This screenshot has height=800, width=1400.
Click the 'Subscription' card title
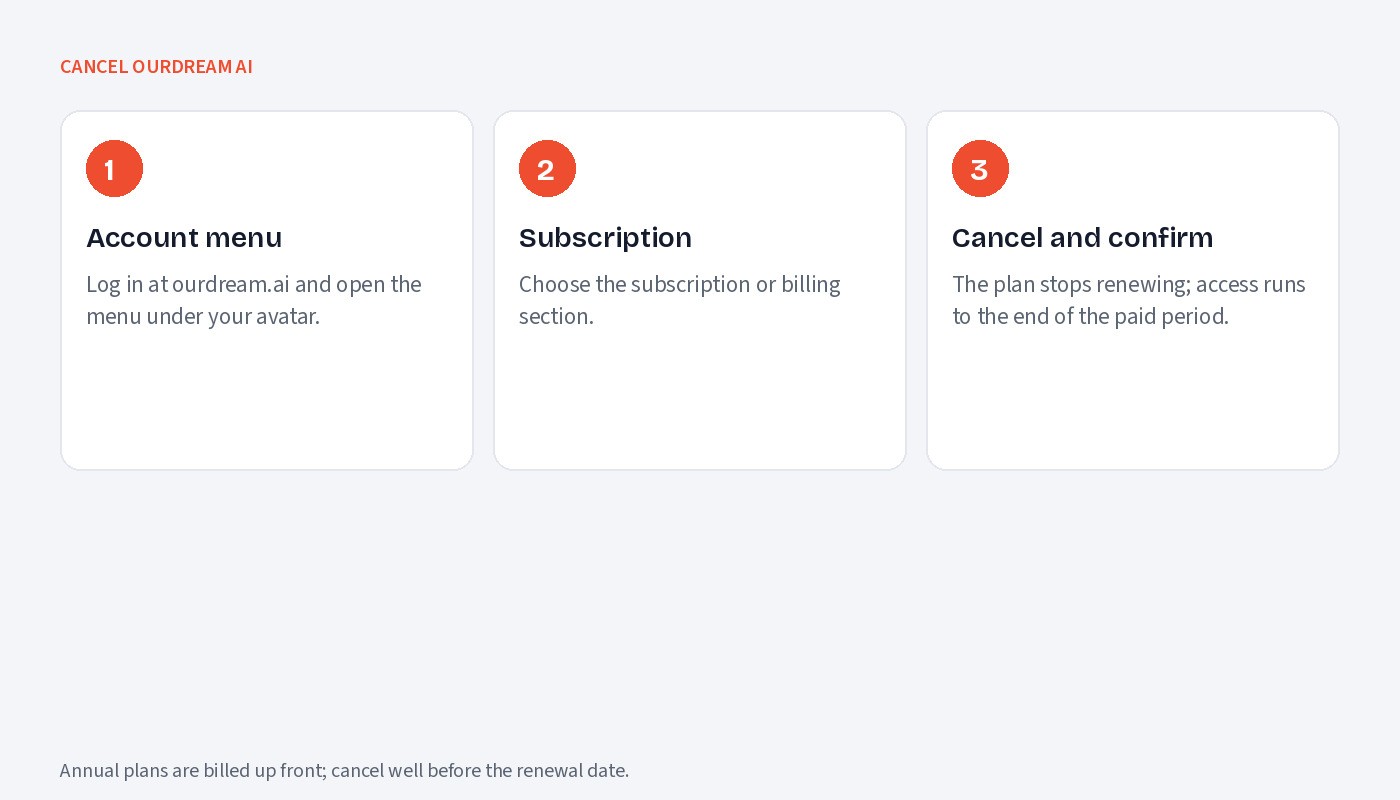click(x=605, y=238)
